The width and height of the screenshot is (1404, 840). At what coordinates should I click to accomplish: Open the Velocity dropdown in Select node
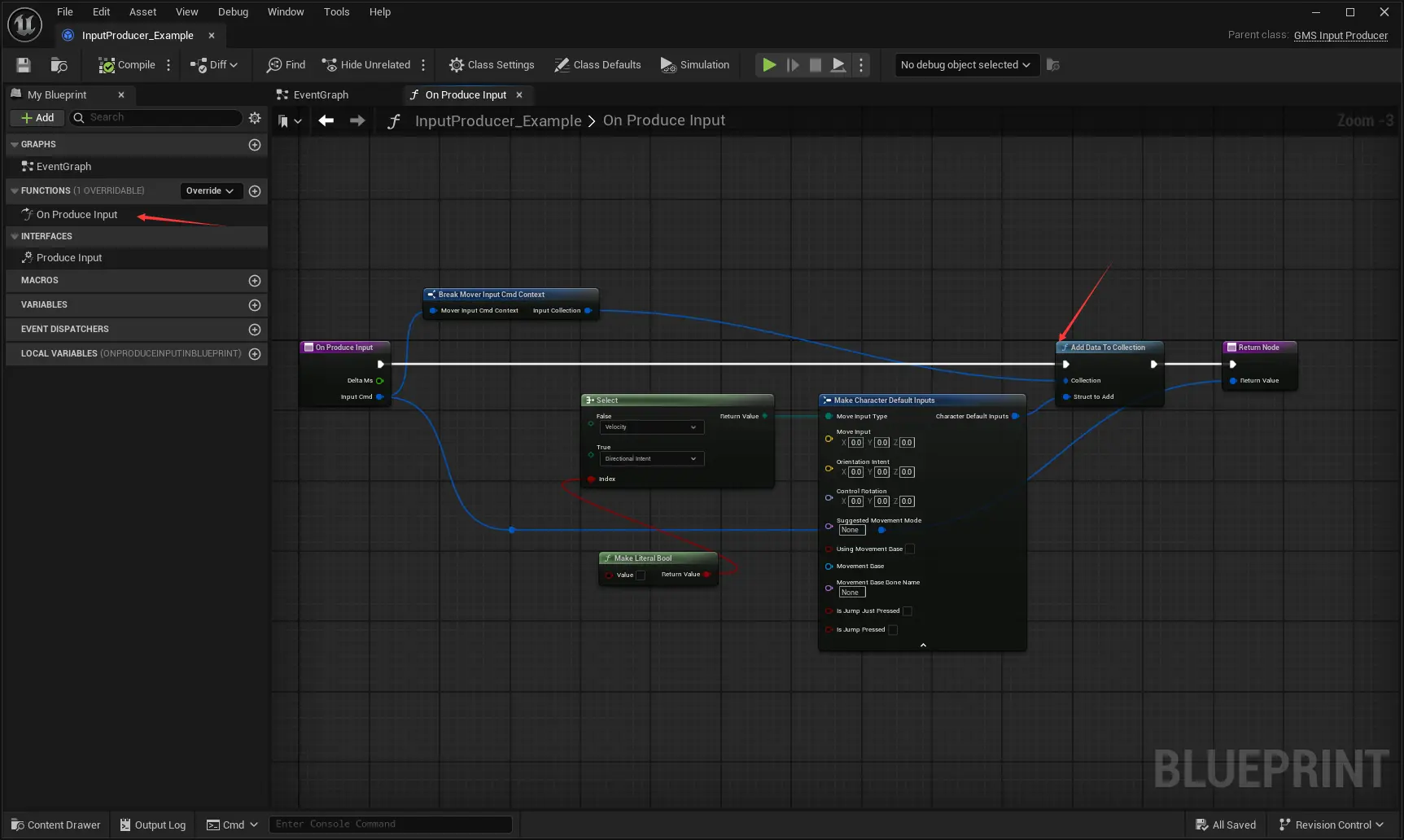pyautogui.click(x=652, y=427)
